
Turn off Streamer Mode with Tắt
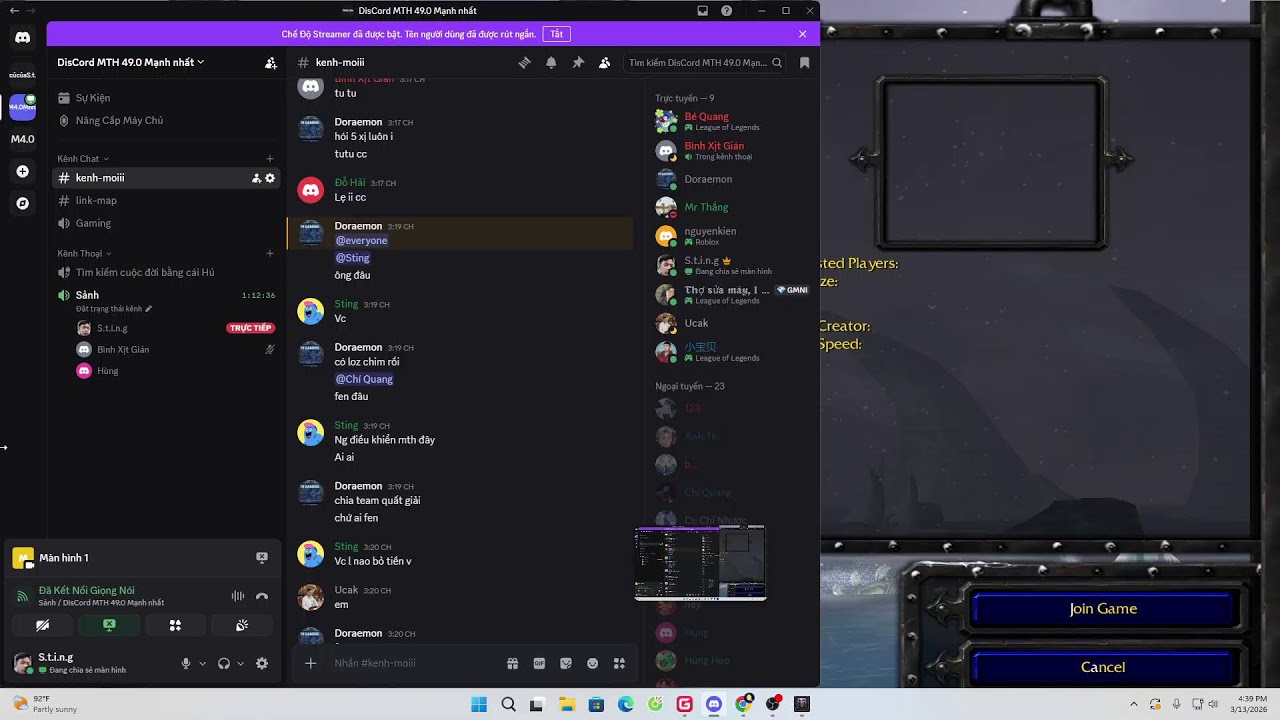click(x=557, y=34)
